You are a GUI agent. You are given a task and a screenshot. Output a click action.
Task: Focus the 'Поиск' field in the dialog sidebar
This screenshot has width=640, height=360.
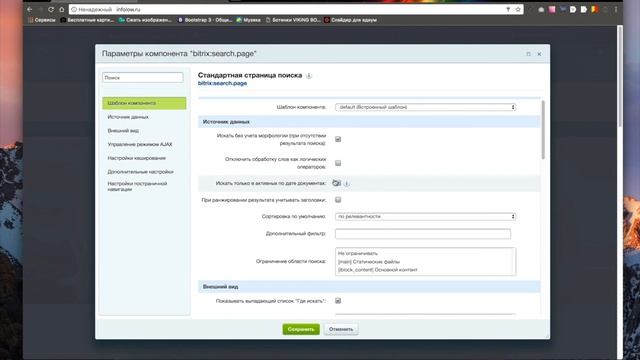[x=143, y=78]
